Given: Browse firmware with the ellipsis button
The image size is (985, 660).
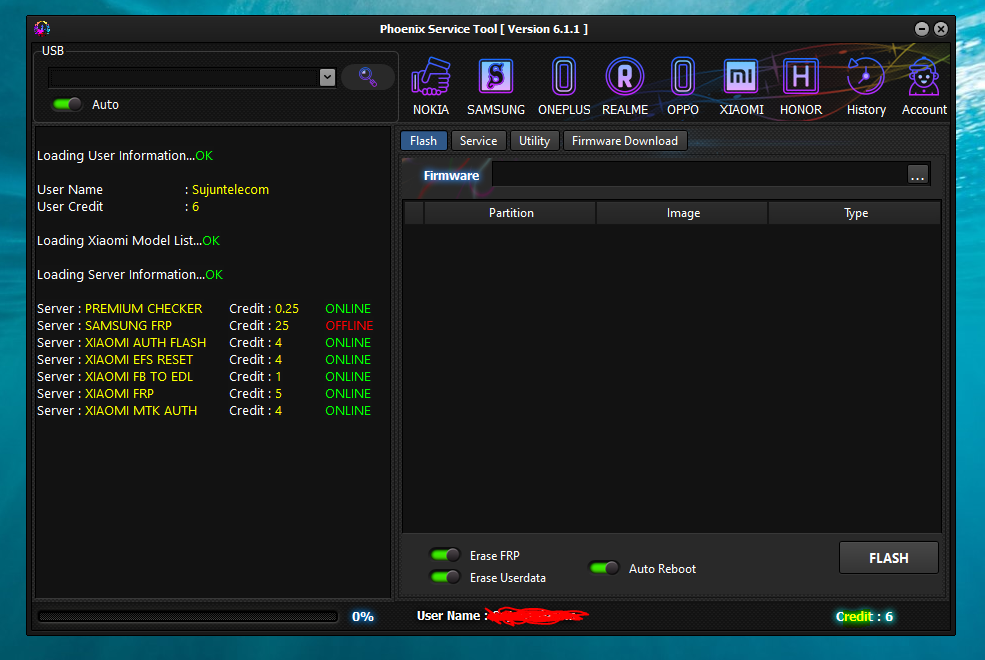Looking at the screenshot, I should tap(918, 175).
